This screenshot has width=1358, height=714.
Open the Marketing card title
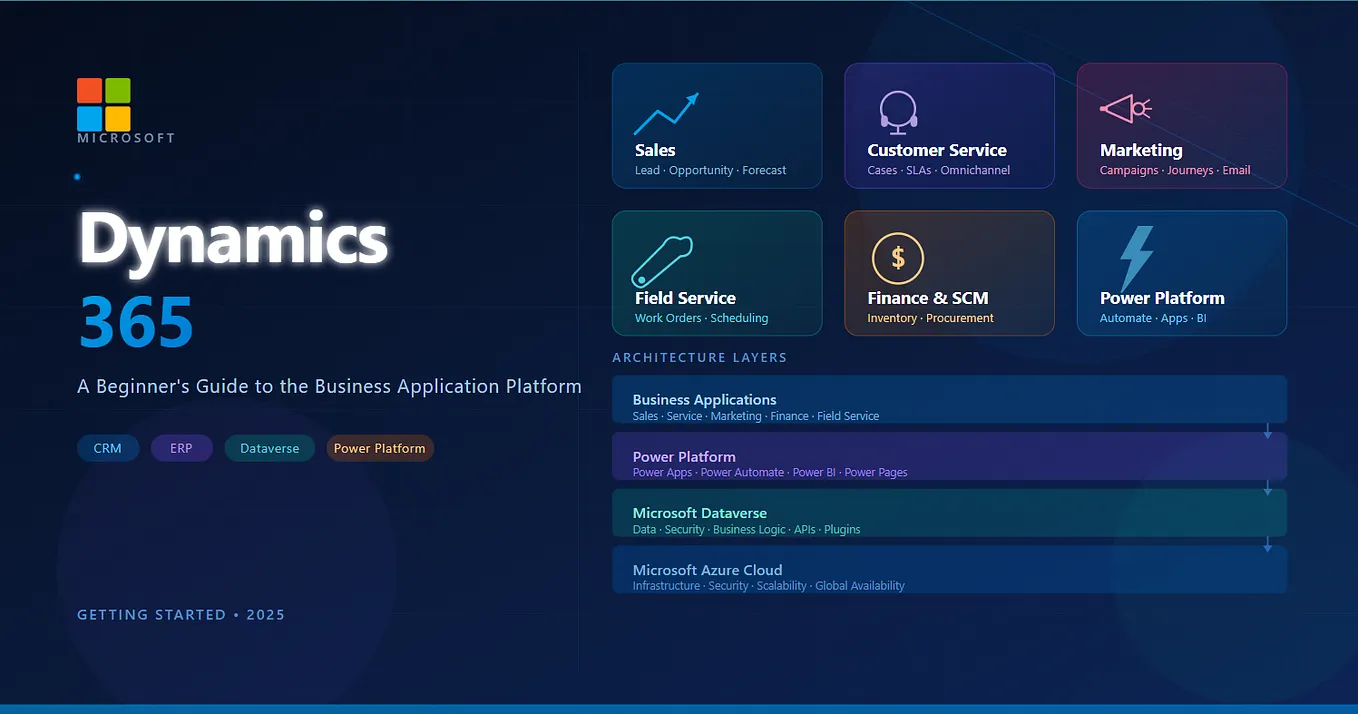point(1141,150)
